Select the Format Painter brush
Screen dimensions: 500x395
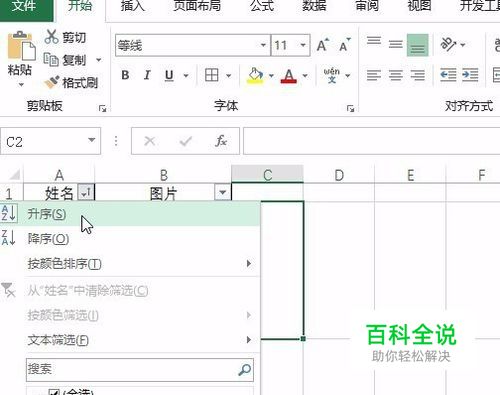(71, 82)
